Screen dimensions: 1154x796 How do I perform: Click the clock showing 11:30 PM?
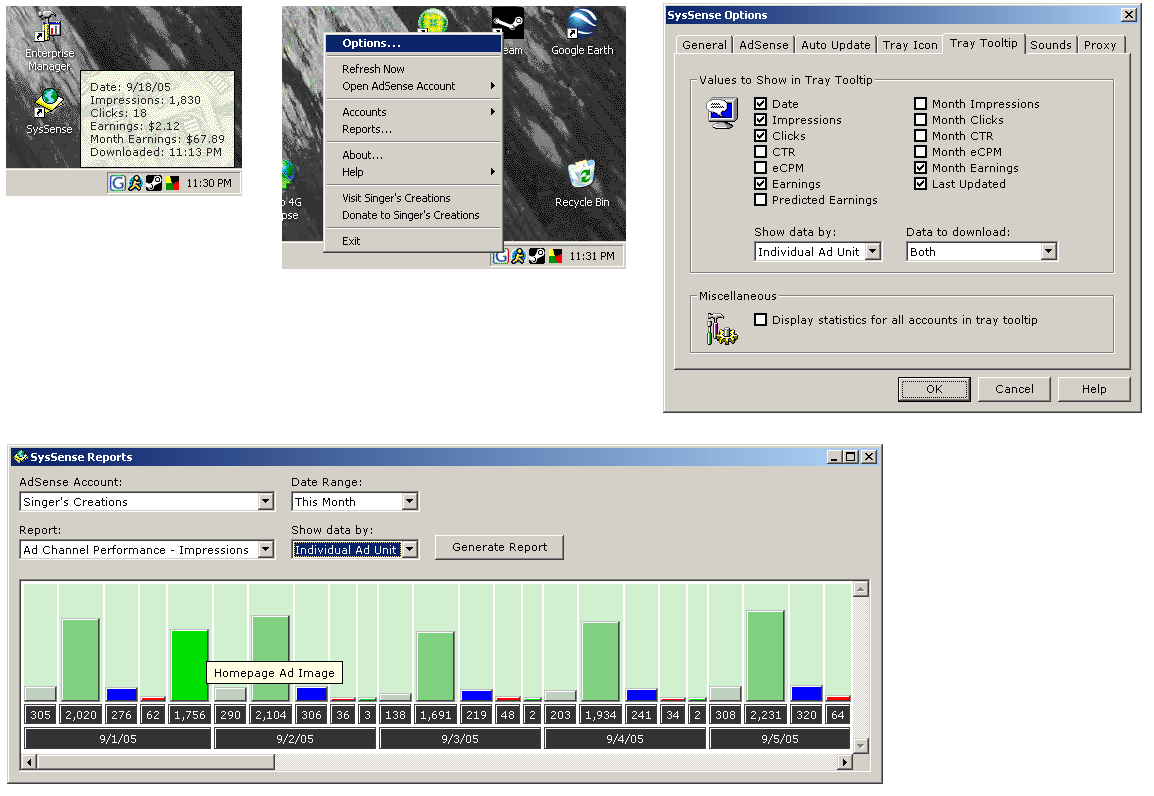click(x=209, y=183)
